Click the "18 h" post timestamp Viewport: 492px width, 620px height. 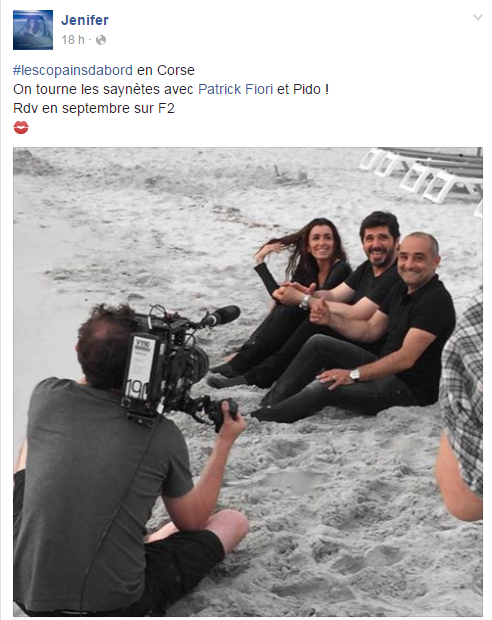[73, 40]
